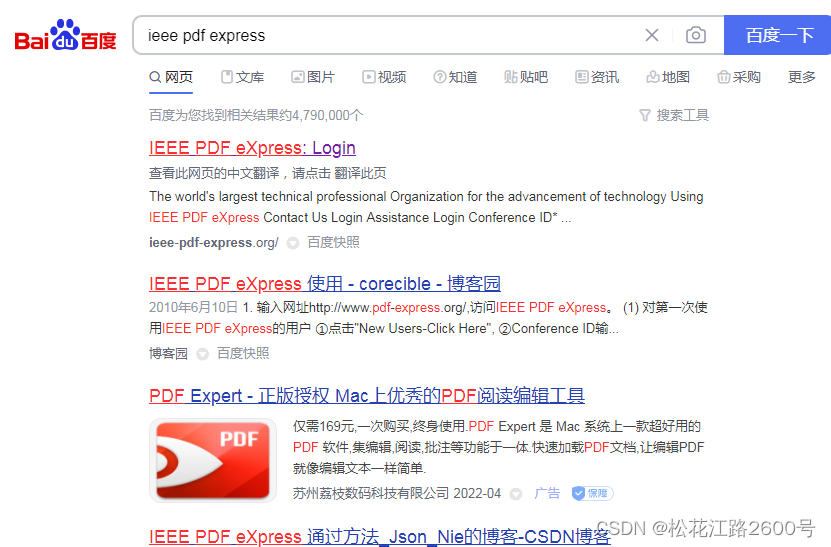Screen dimensions: 831x547
Task: Click the 百度一下 search button
Action: click(777, 35)
